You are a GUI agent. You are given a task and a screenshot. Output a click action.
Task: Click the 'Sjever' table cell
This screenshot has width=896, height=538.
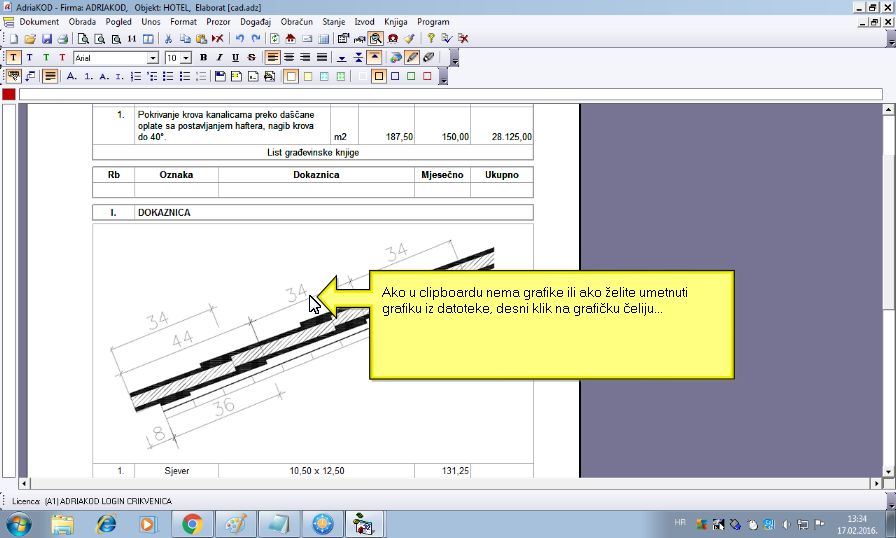(177, 471)
